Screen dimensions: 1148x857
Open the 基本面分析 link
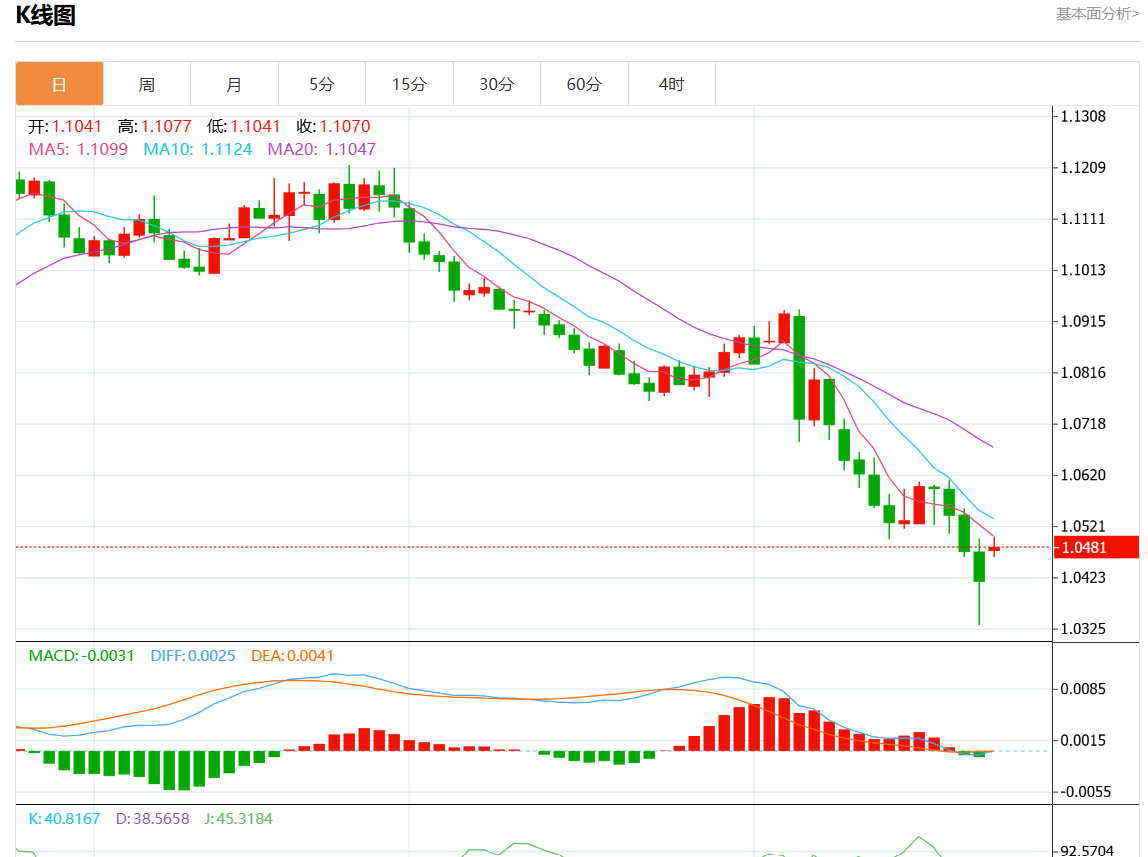(x=1097, y=14)
